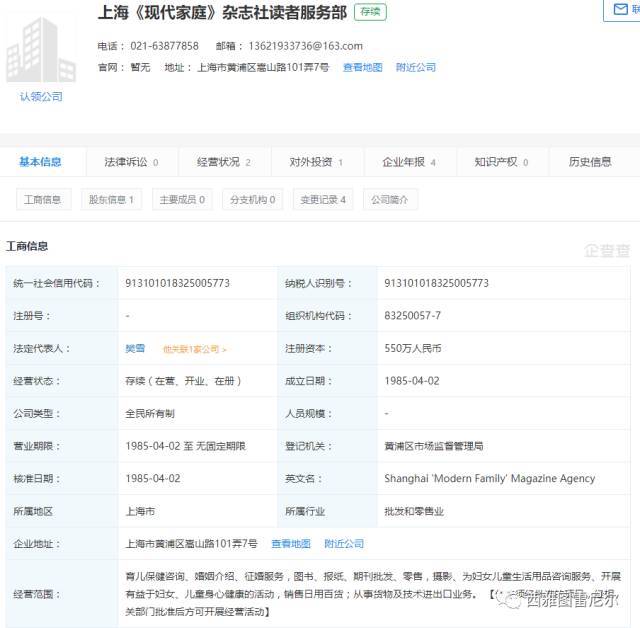The height and width of the screenshot is (628, 640).
Task: Select the 公司简介 sub-section button
Action: 390,200
